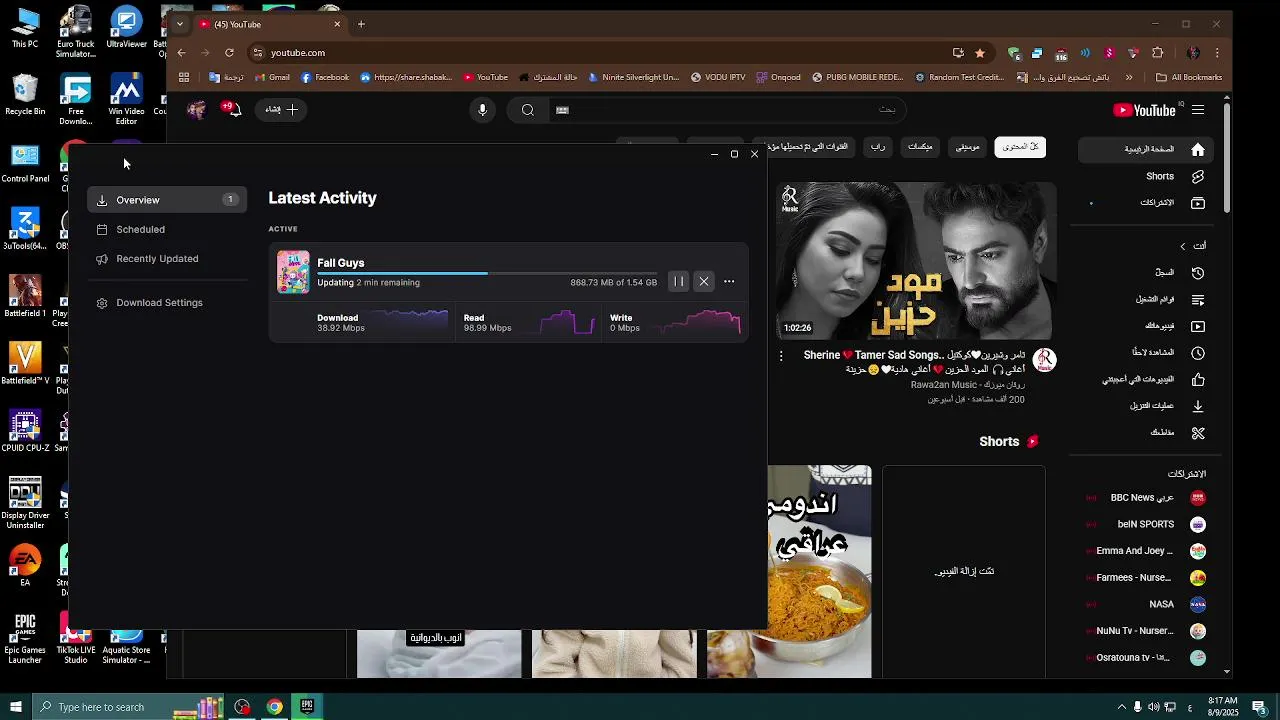Toggle the YouTube hamburger guide menu
The width and height of the screenshot is (1280, 720).
[1198, 110]
